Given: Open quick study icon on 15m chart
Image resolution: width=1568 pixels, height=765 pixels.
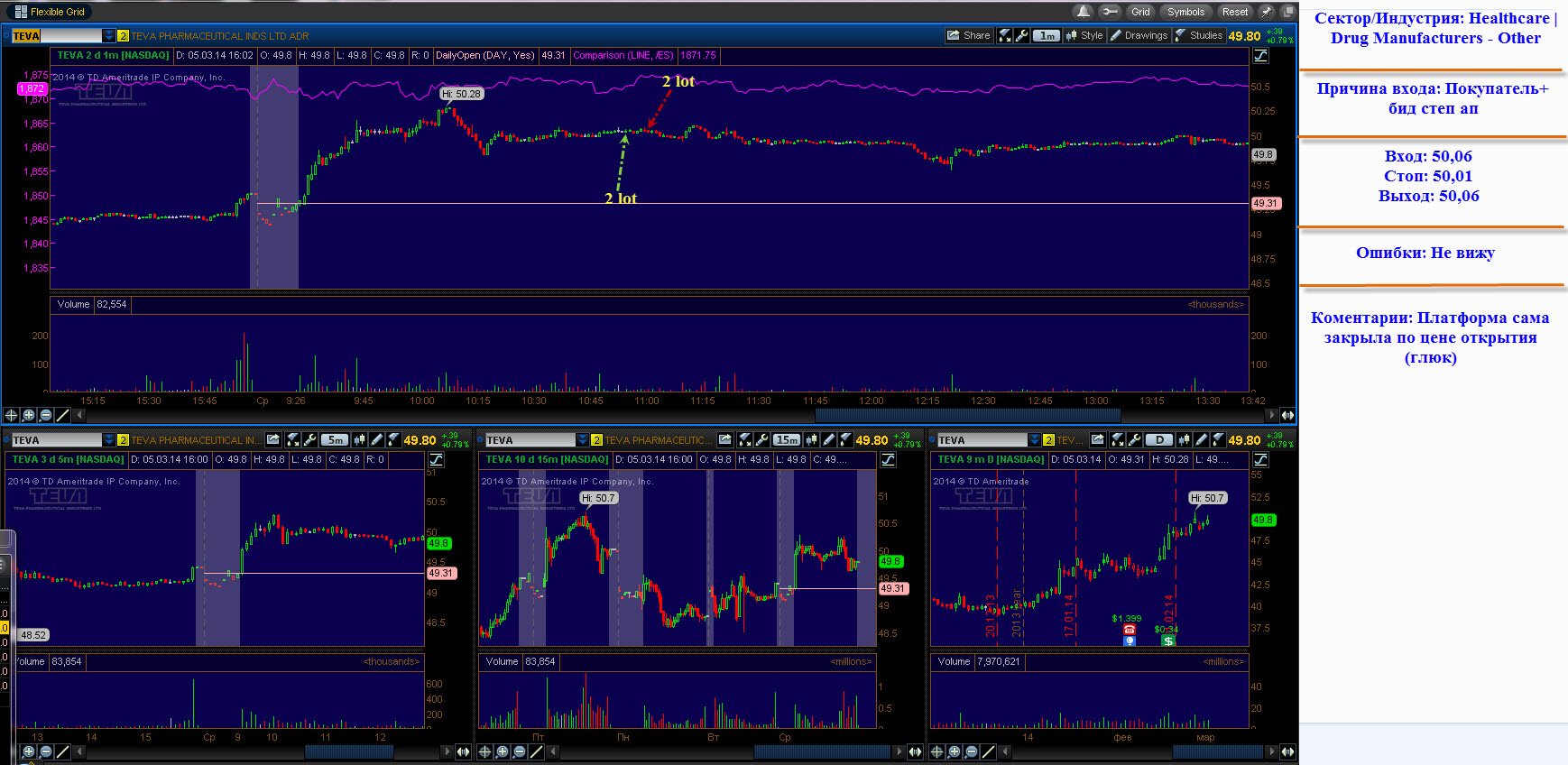Looking at the screenshot, I should [744, 440].
